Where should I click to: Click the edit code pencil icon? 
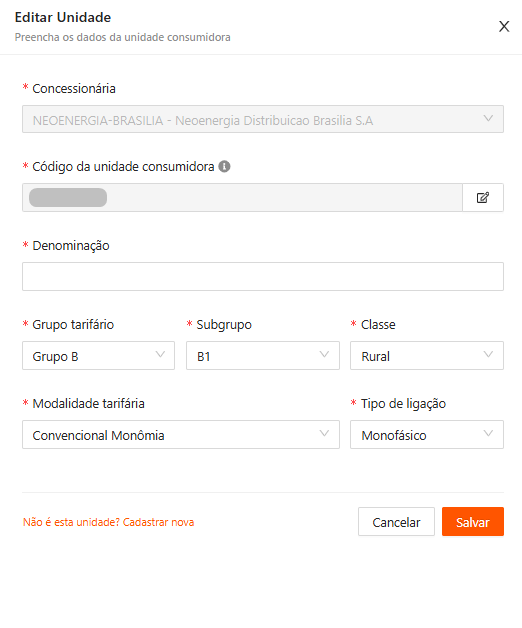483,197
